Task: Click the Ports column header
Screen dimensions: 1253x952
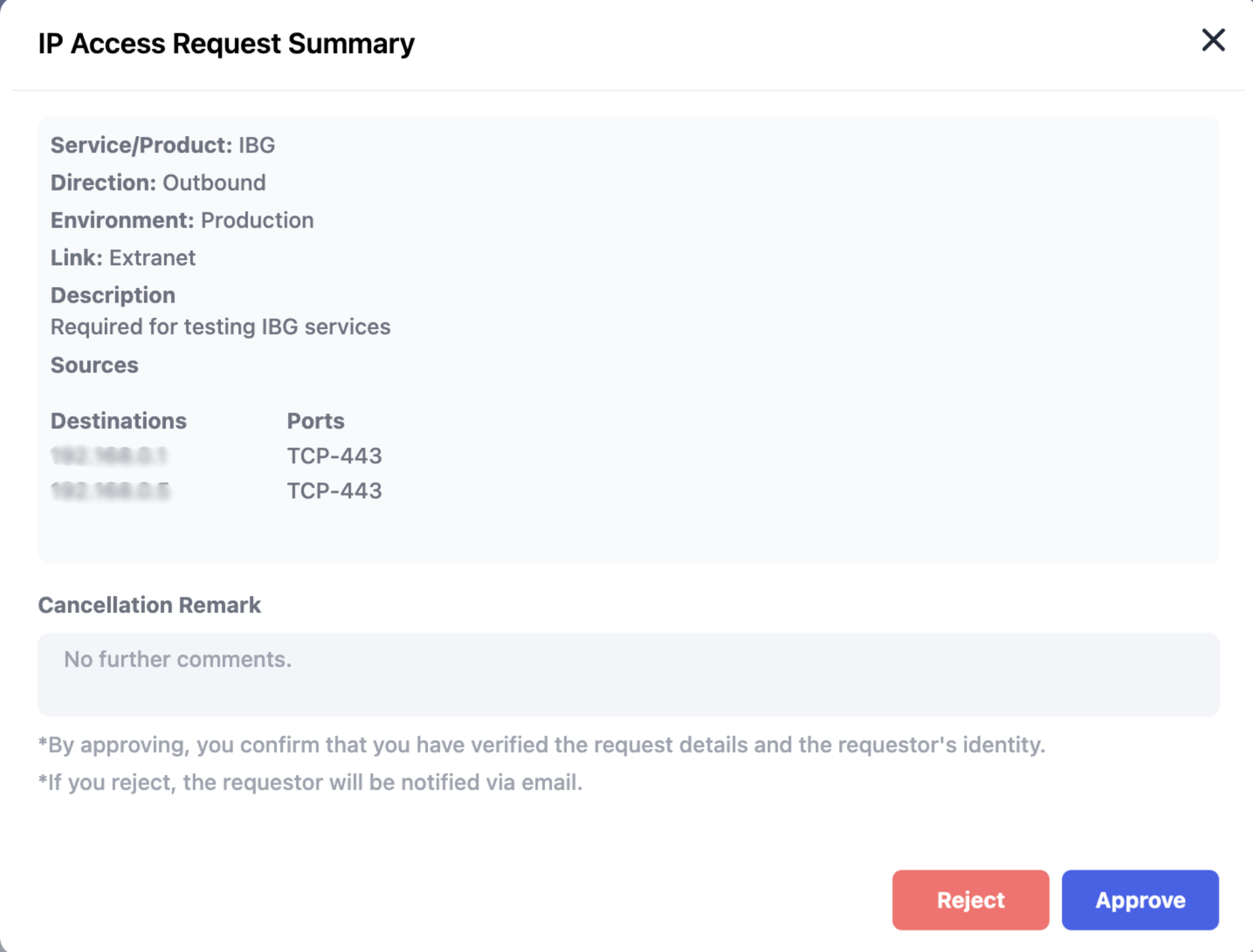Action: pos(315,420)
